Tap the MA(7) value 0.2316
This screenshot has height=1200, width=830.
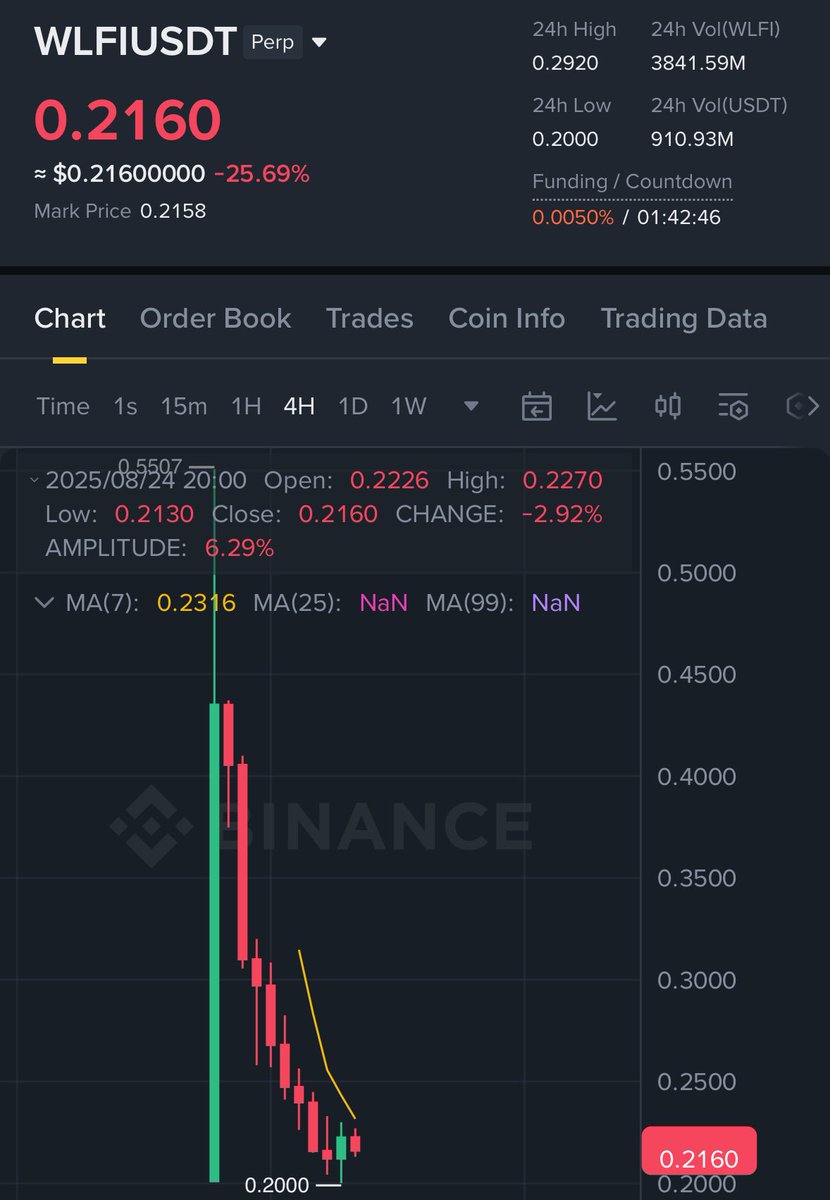tap(196, 602)
